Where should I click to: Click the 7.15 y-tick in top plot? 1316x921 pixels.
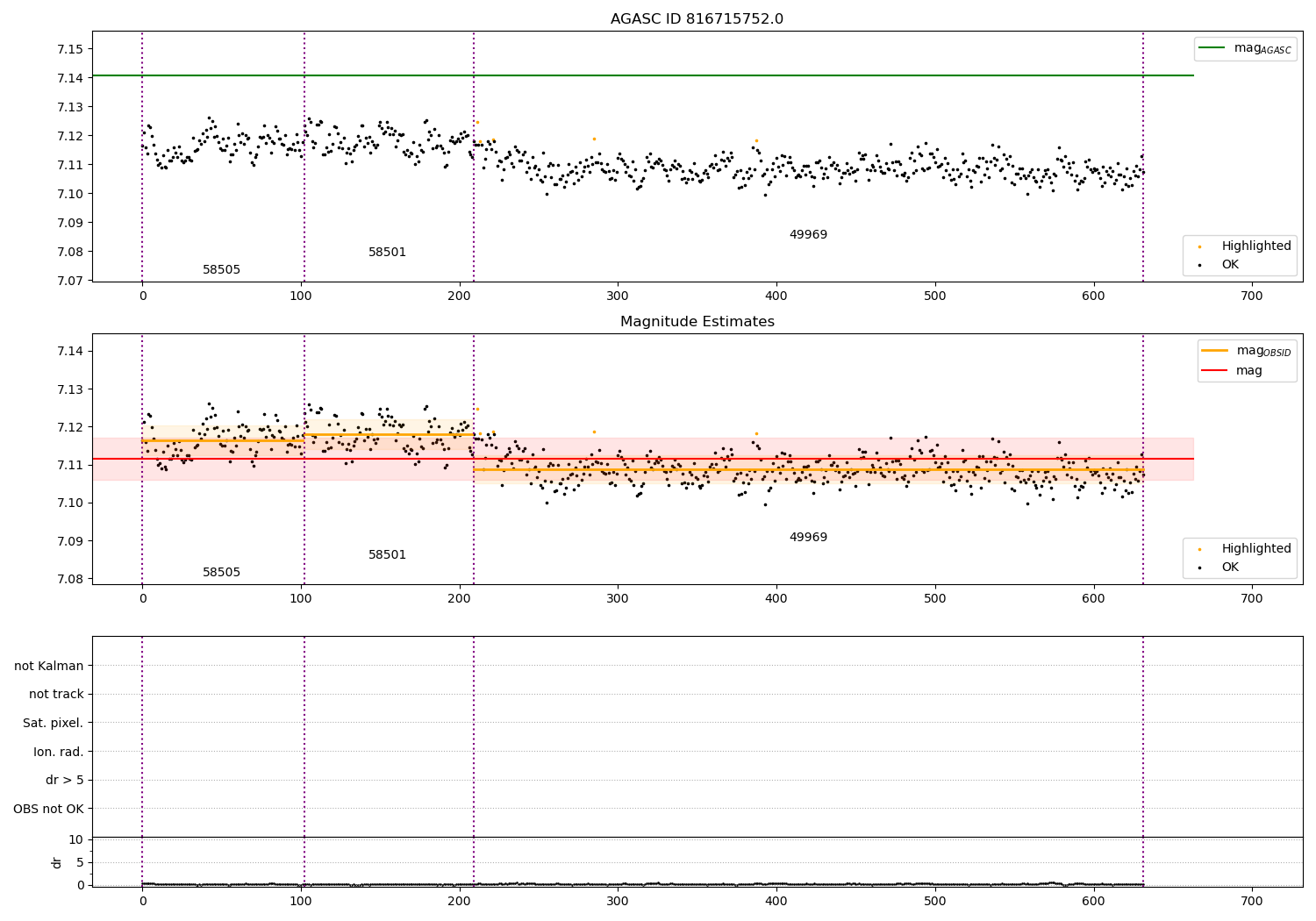coord(70,49)
